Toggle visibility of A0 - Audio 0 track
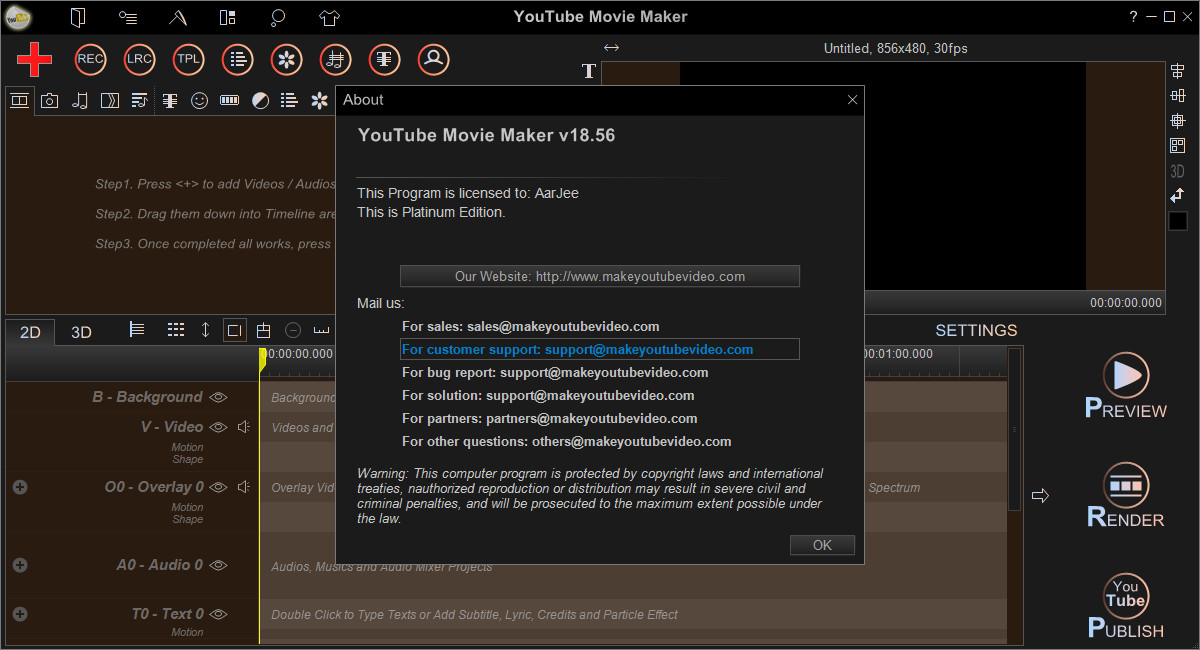The height and width of the screenshot is (650, 1200). coord(218,565)
